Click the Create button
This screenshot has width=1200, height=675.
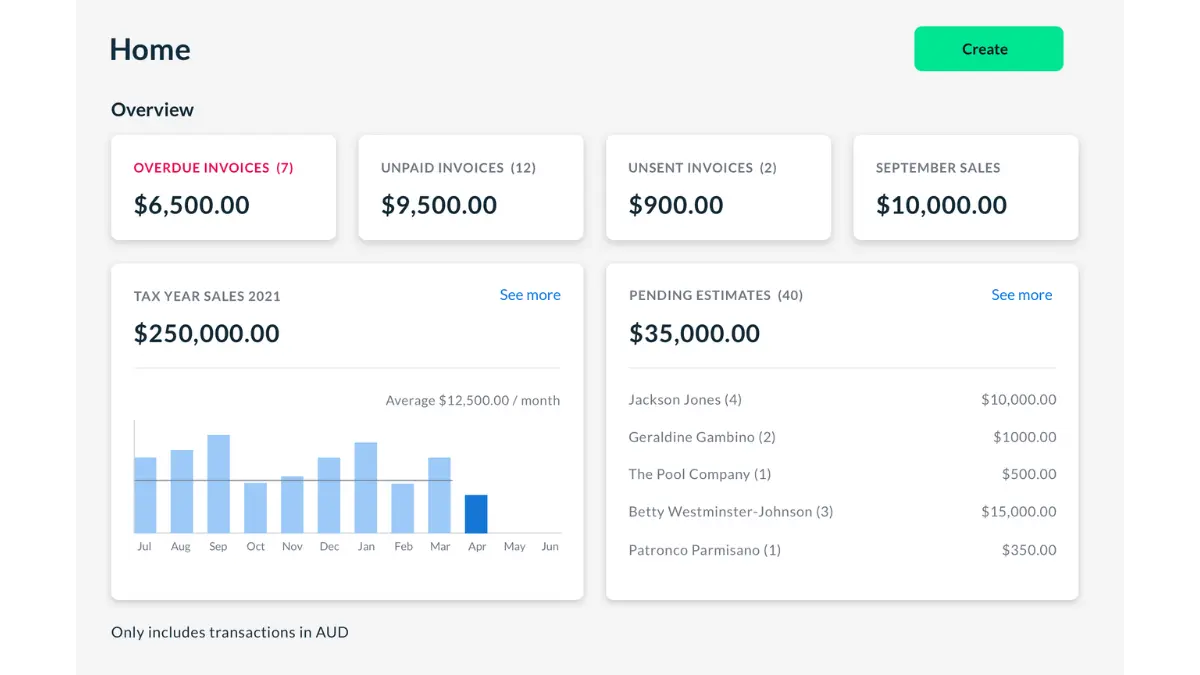pyautogui.click(x=987, y=48)
